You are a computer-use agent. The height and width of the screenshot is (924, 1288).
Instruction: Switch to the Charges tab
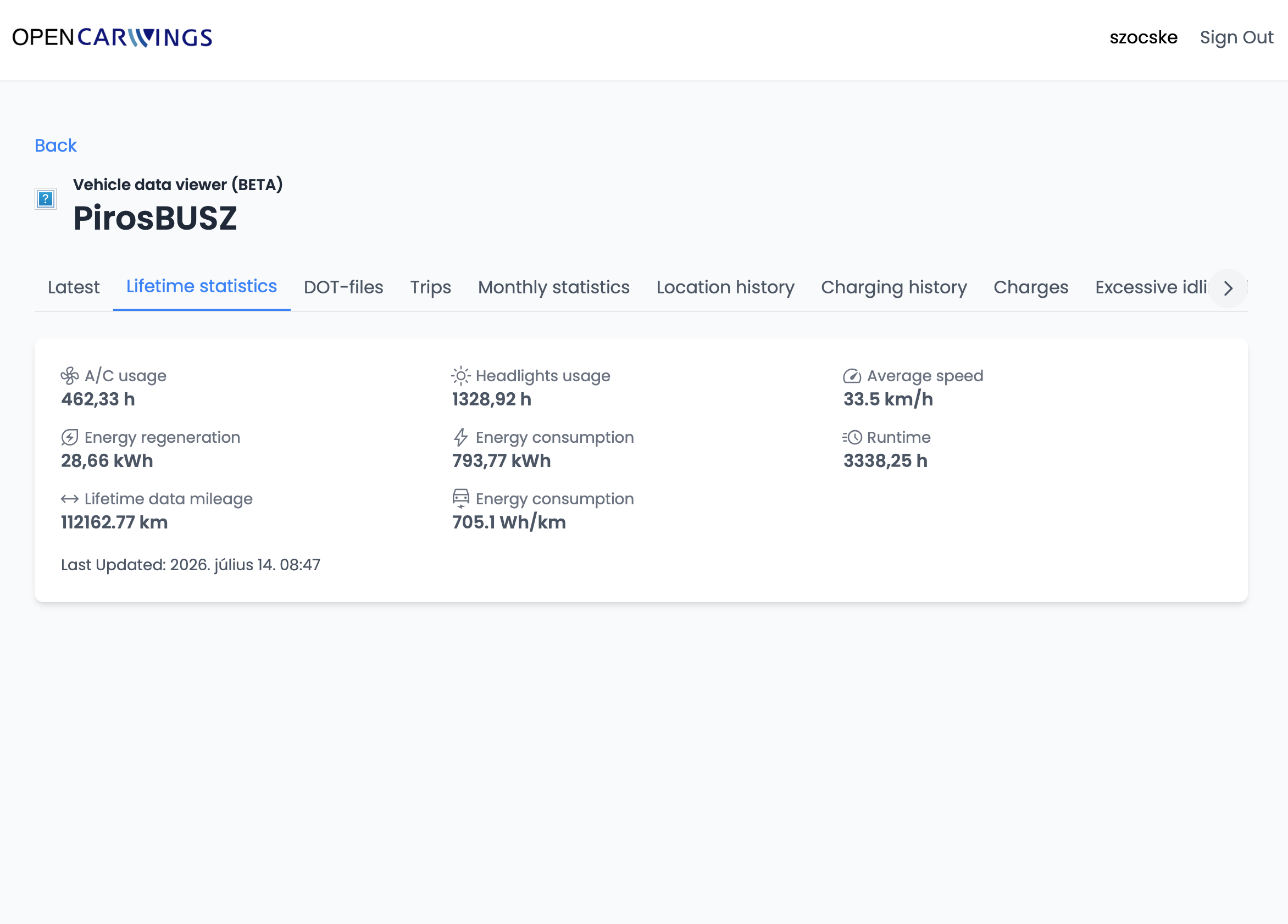pyautogui.click(x=1031, y=287)
